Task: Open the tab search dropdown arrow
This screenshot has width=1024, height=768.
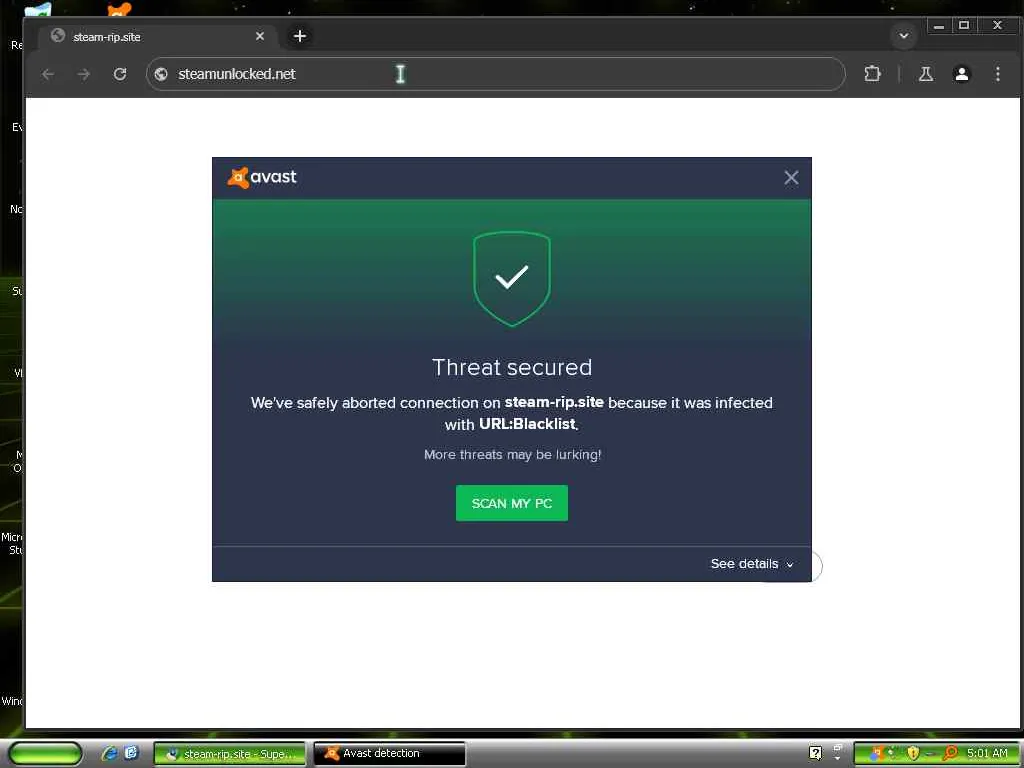Action: click(x=904, y=36)
